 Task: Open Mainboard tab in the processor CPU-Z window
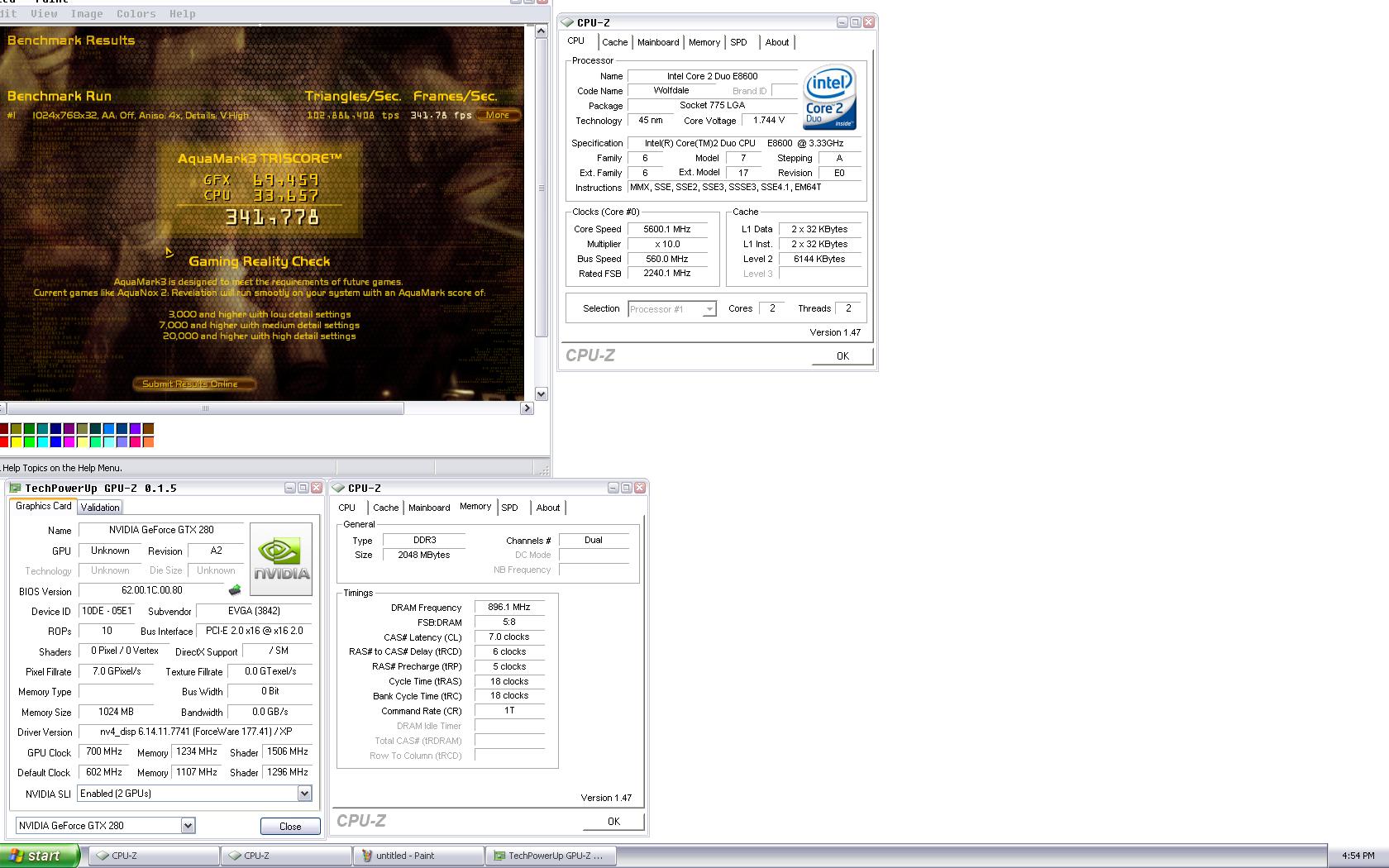[658, 42]
